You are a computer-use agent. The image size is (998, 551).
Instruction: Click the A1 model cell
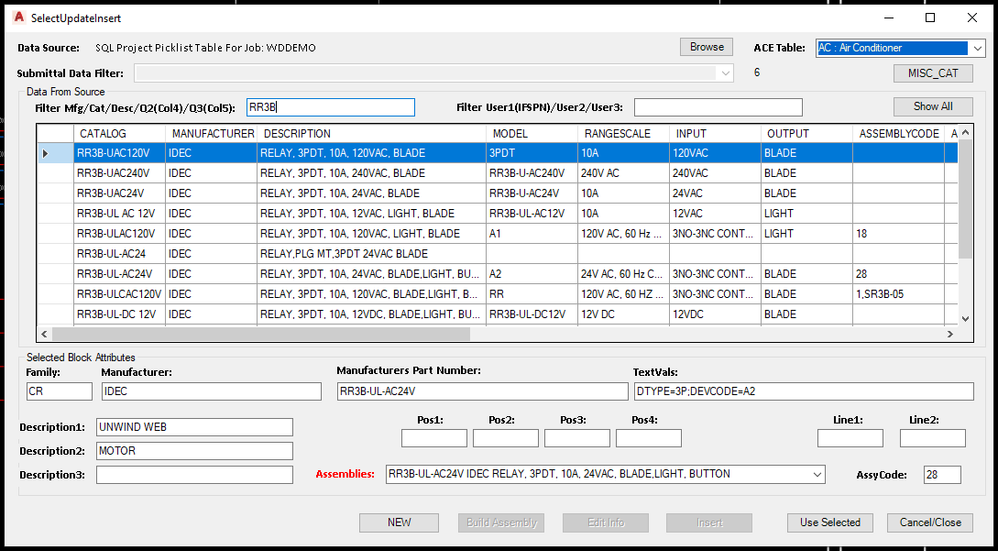coord(532,234)
